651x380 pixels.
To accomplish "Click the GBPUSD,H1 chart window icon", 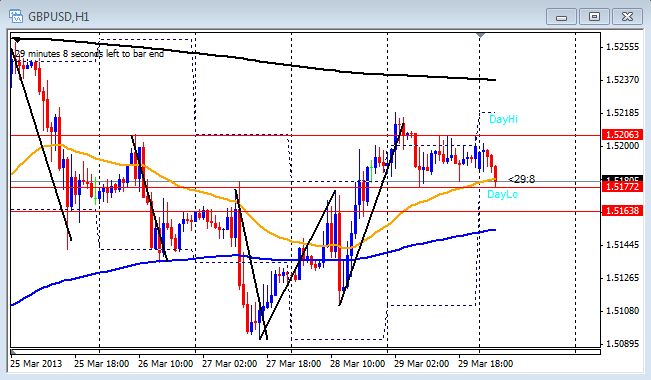I will tap(16, 17).
